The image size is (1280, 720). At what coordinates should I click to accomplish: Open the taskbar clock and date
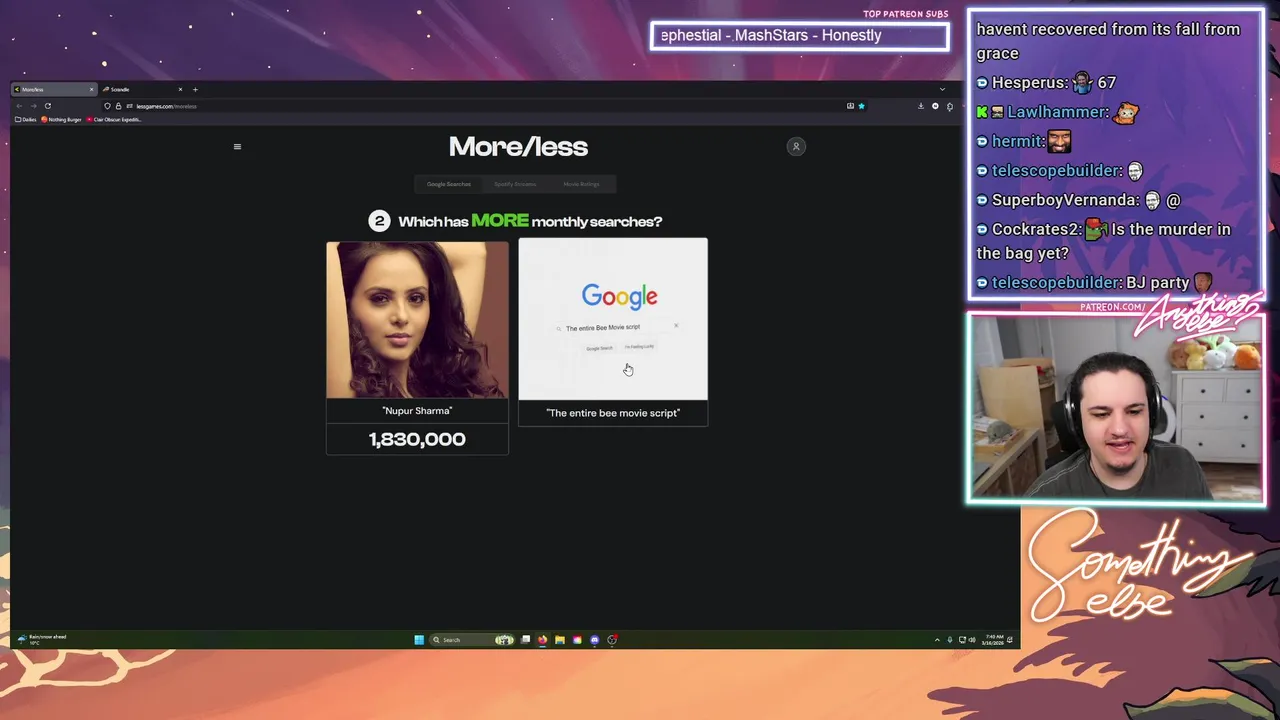[993, 640]
